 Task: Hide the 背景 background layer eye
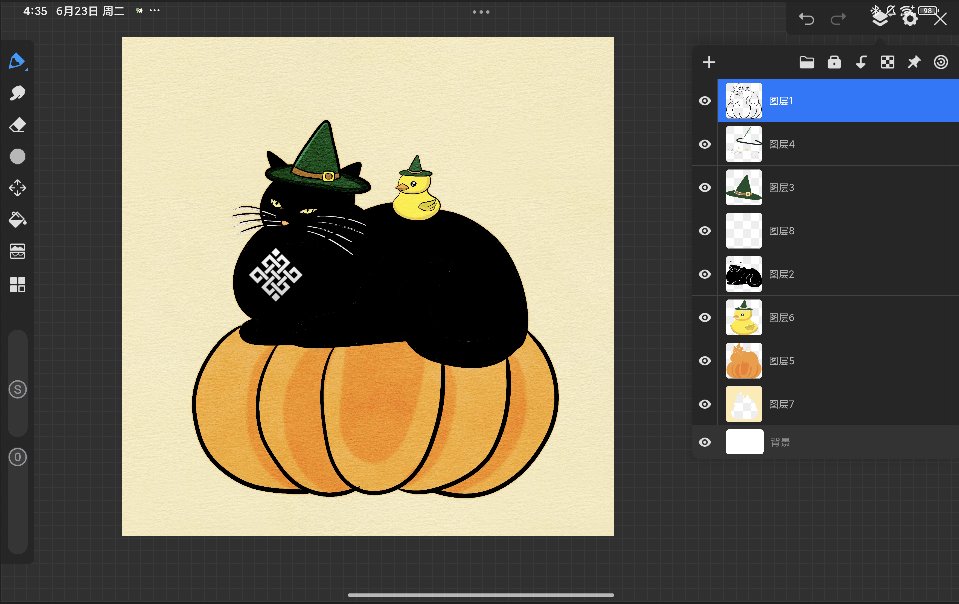pyautogui.click(x=705, y=442)
